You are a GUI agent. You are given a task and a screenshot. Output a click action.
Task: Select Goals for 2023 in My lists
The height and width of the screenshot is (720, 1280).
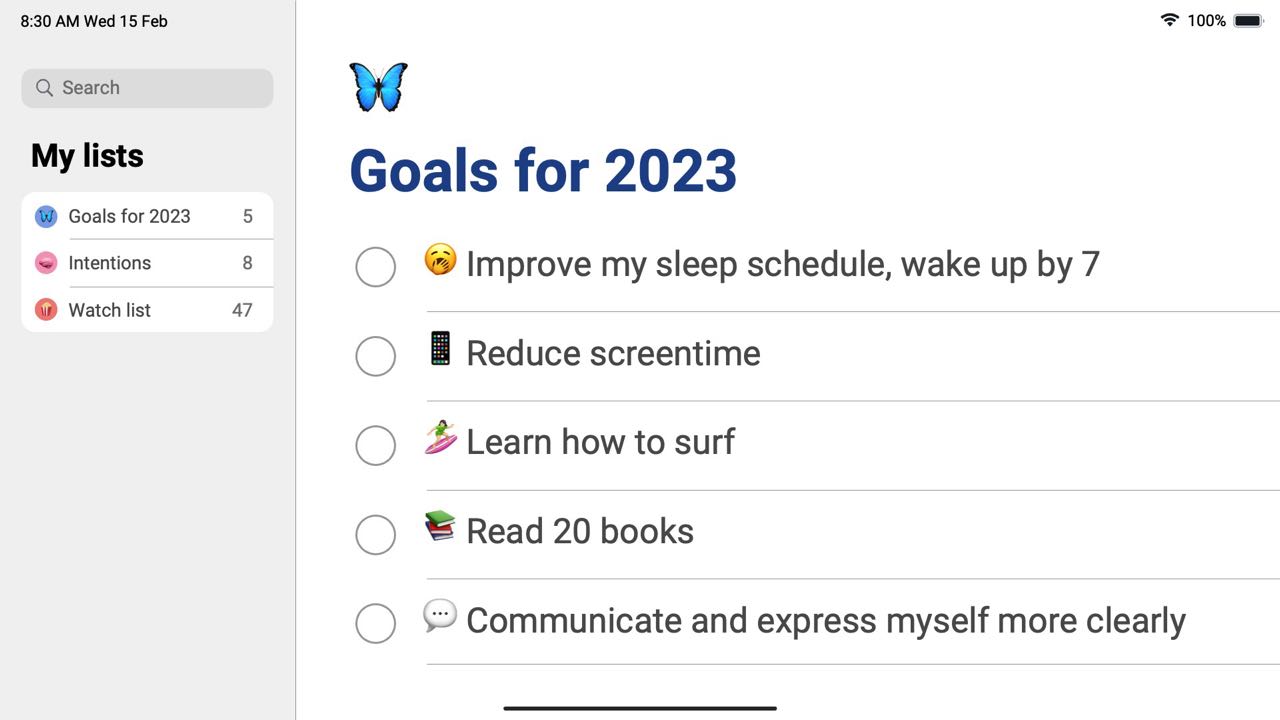130,216
